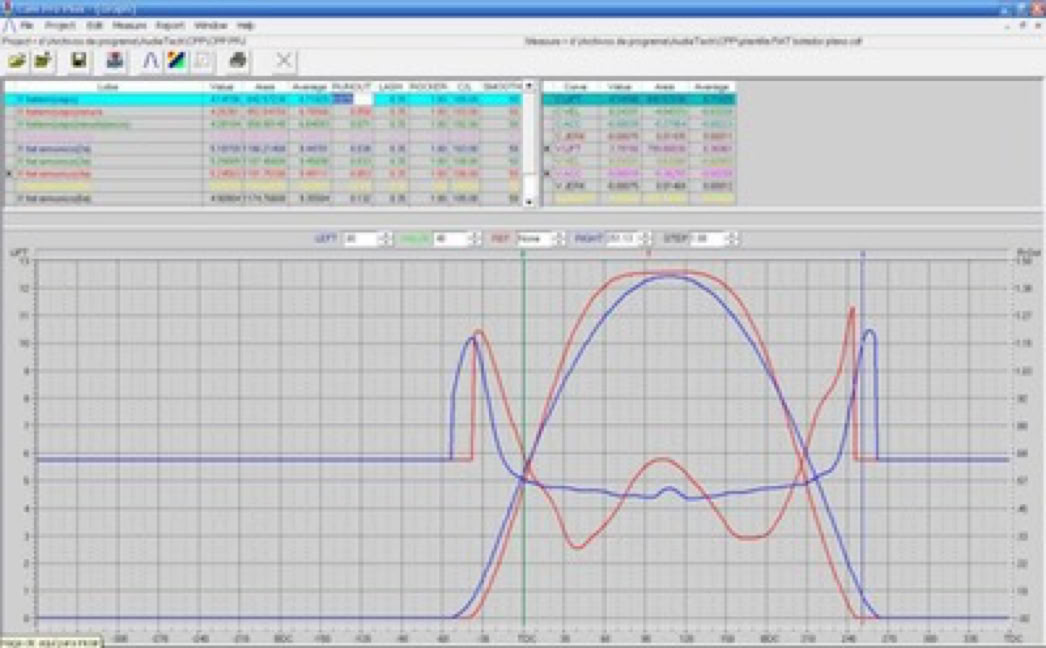Save using the floppy disk icon
Image resolution: width=1046 pixels, height=648 pixels.
tap(79, 61)
